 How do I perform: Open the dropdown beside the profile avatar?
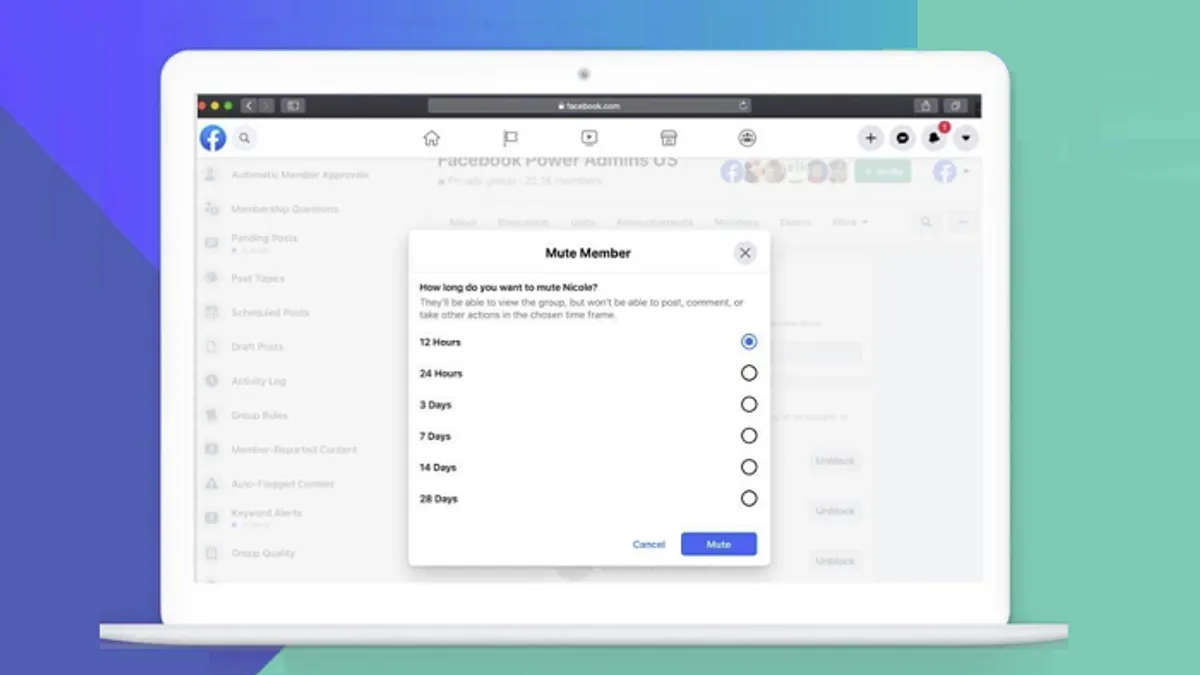(967, 173)
